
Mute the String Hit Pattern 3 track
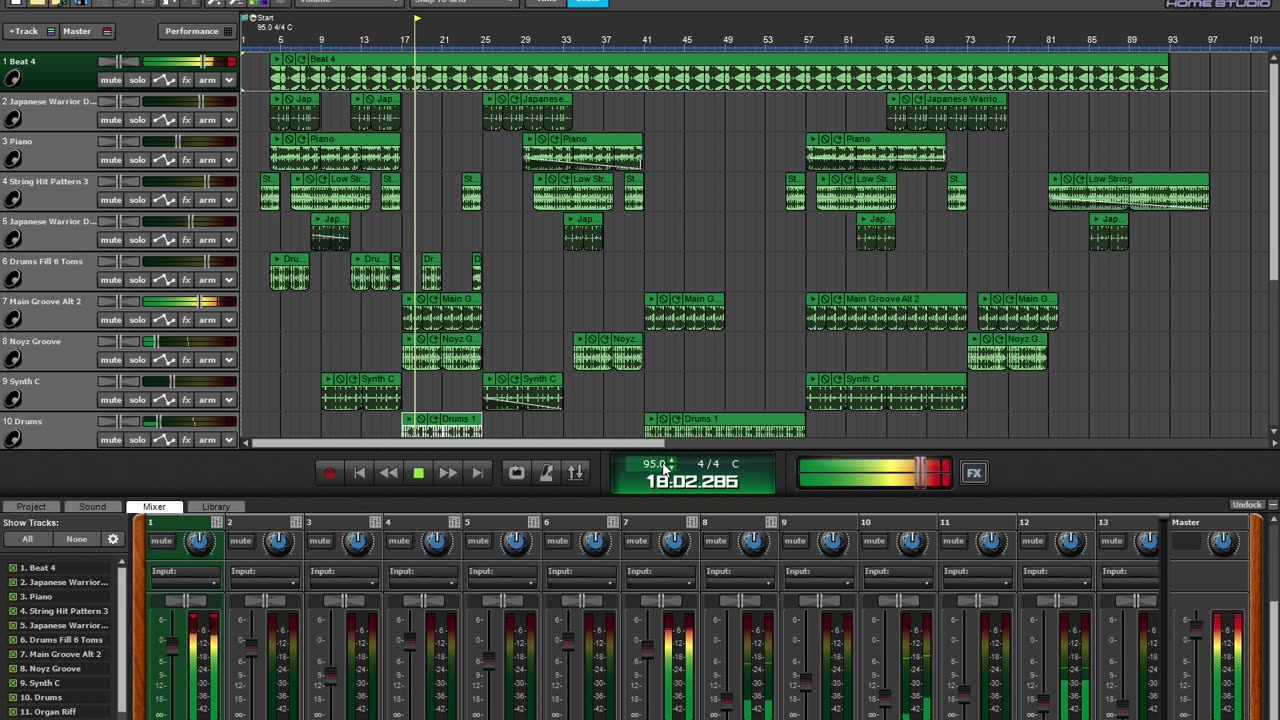pyautogui.click(x=111, y=200)
